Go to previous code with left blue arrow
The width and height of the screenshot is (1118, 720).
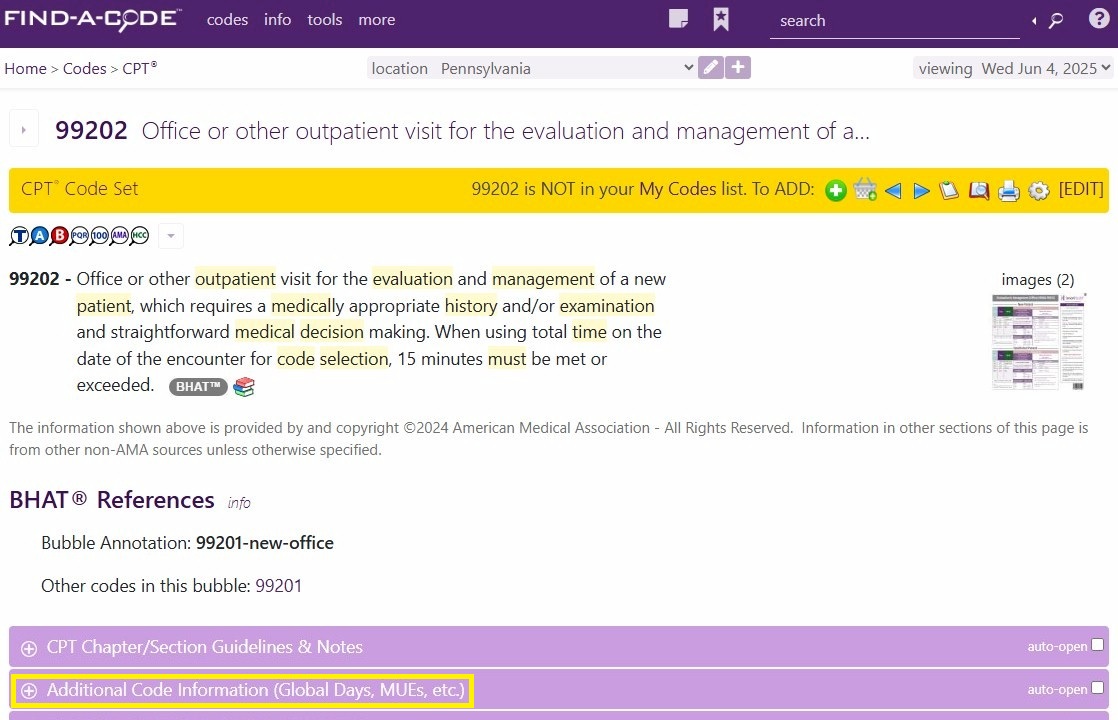coord(893,190)
